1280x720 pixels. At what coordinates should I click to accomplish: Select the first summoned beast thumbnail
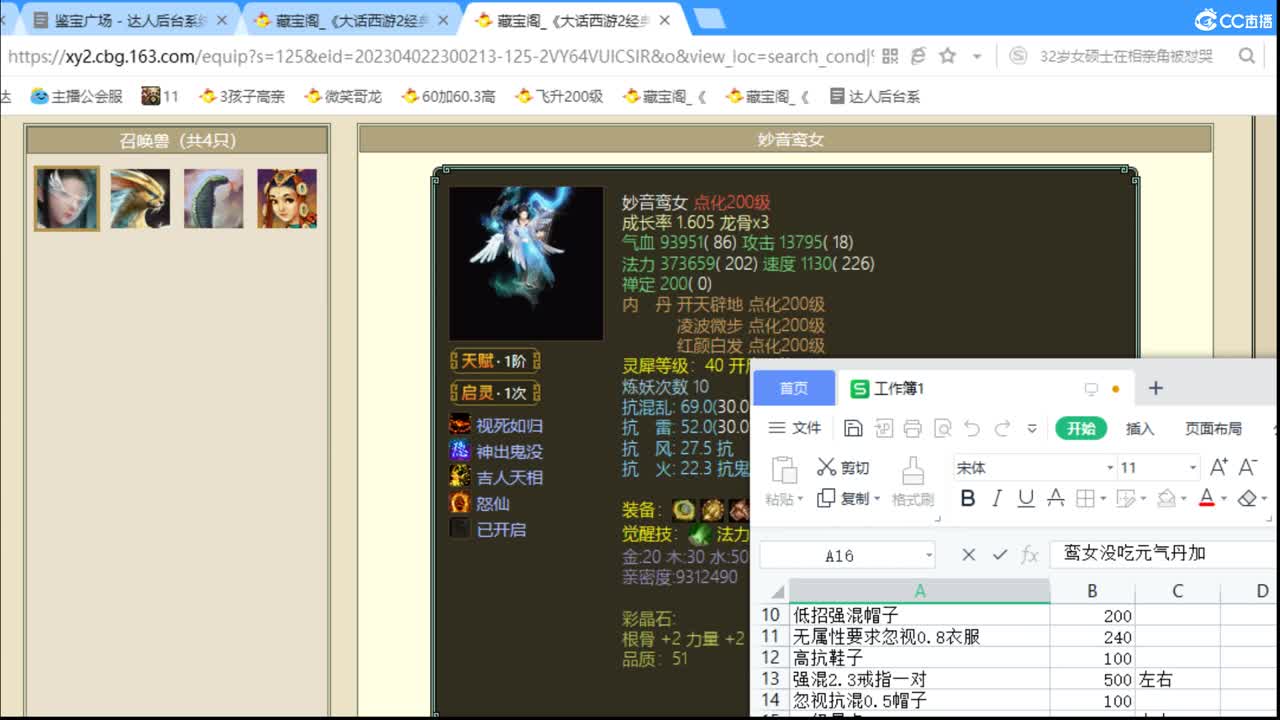click(67, 198)
